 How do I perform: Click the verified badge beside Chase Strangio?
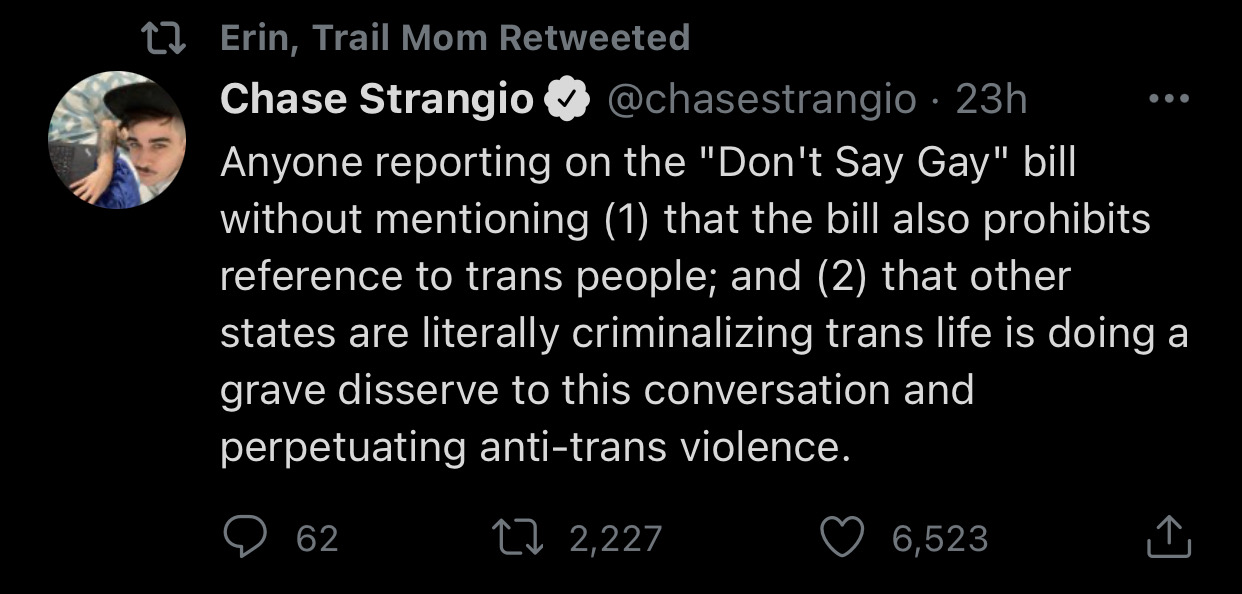coord(565,99)
